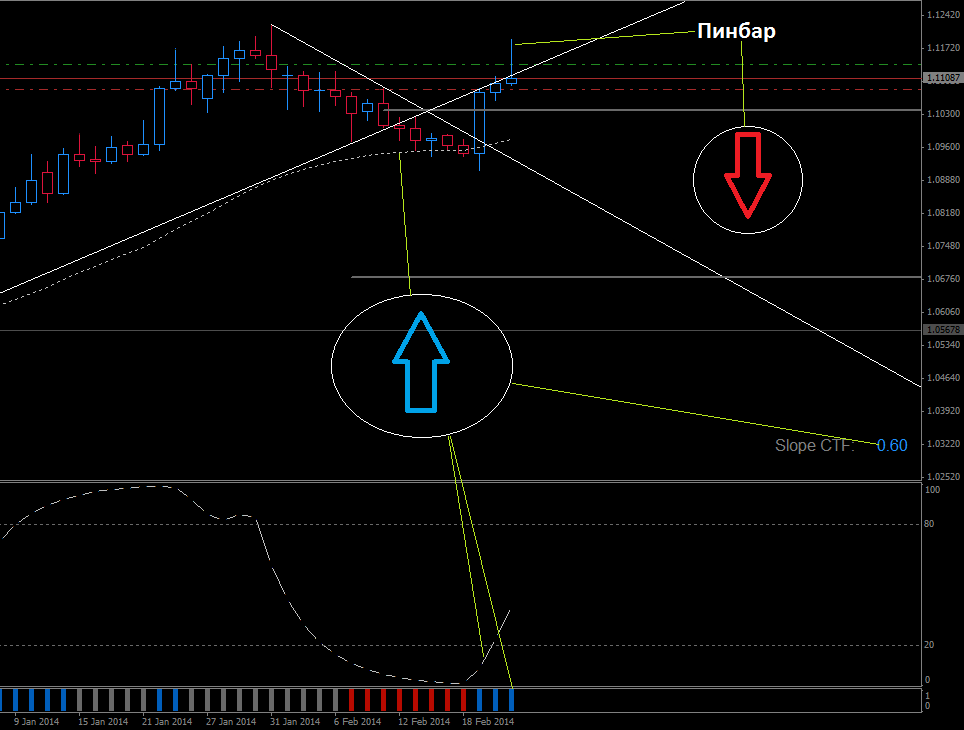Click the Slope CTF label
This screenshot has width=964, height=730.
815,445
